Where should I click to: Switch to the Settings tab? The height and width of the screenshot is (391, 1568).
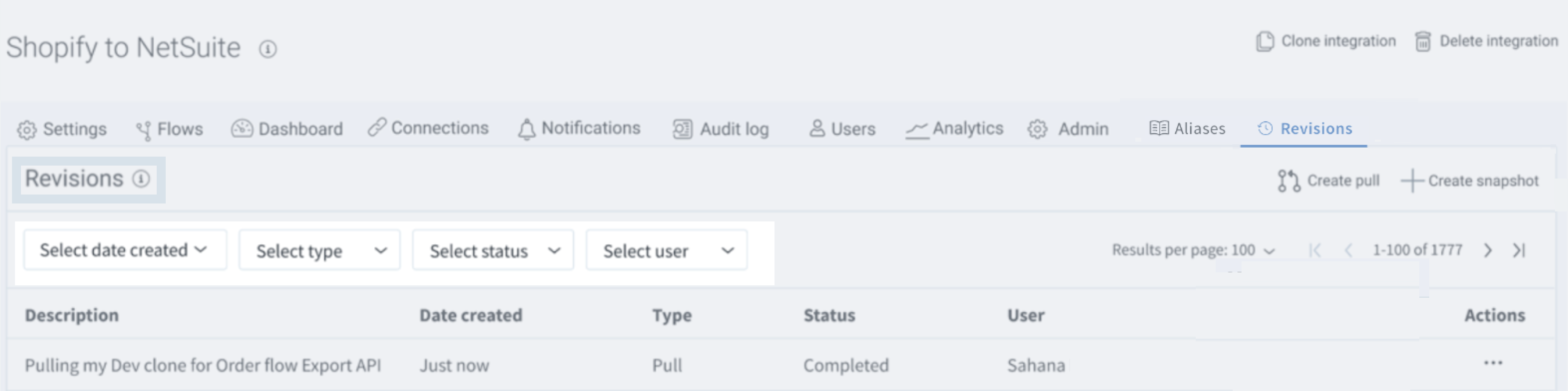pyautogui.click(x=62, y=129)
